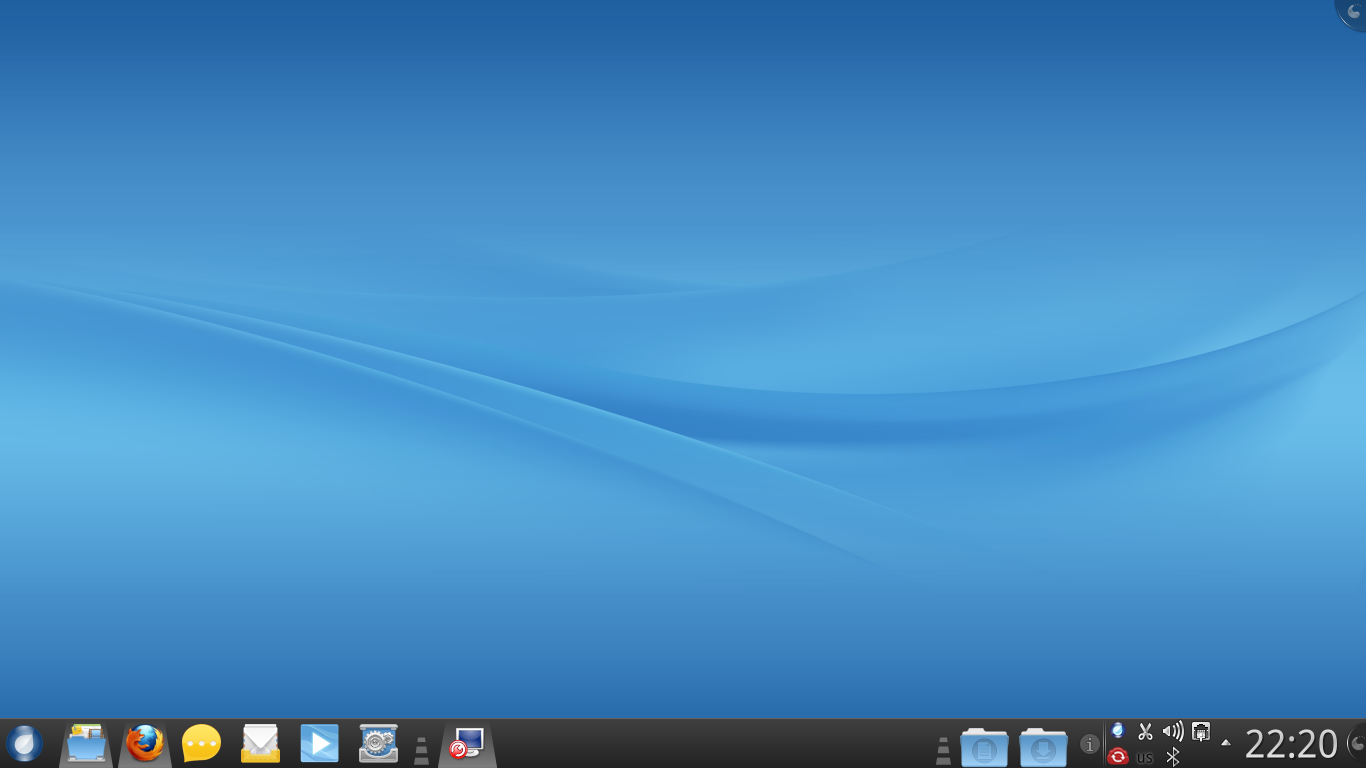The image size is (1366, 768).
Task: Open the volume control in the tray
Action: [x=1172, y=731]
